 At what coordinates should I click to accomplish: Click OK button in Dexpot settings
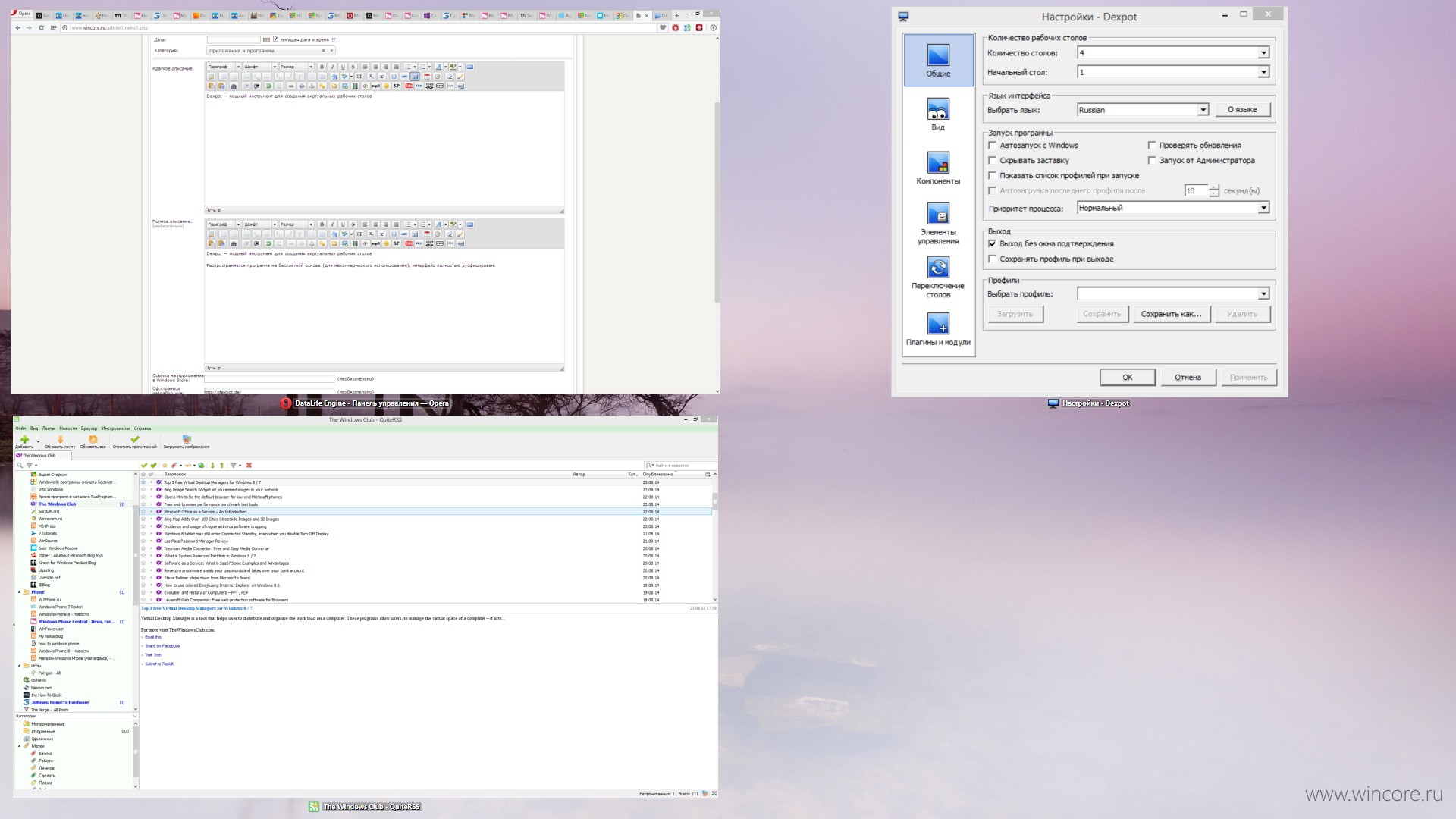[1128, 378]
